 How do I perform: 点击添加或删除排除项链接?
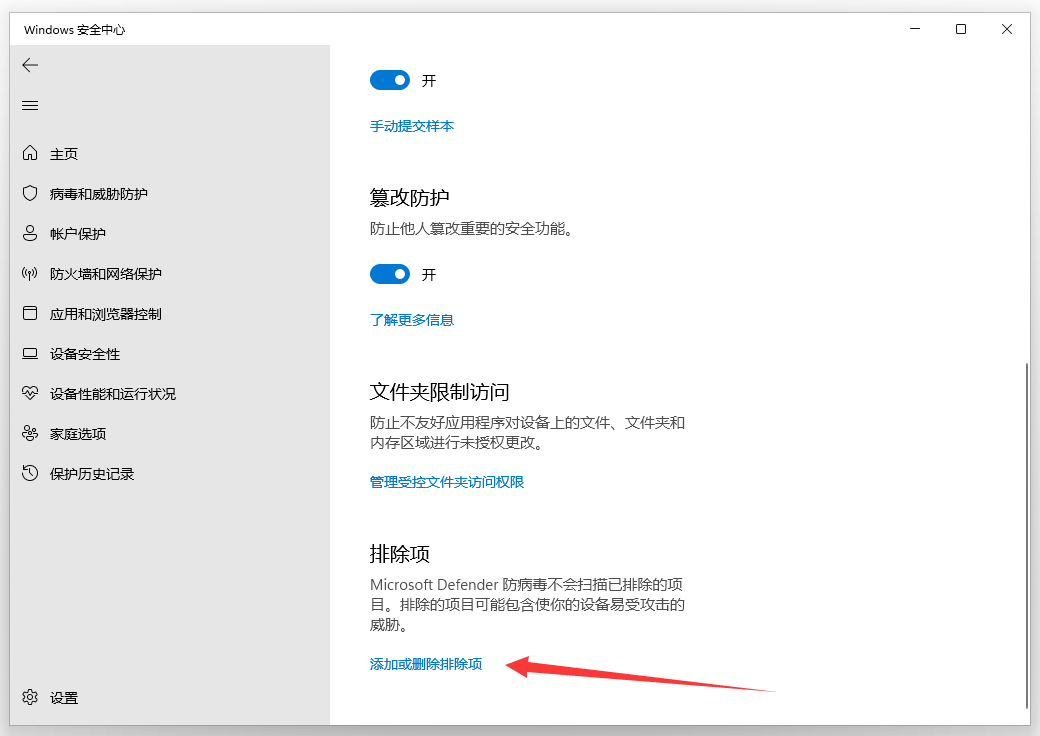point(425,663)
